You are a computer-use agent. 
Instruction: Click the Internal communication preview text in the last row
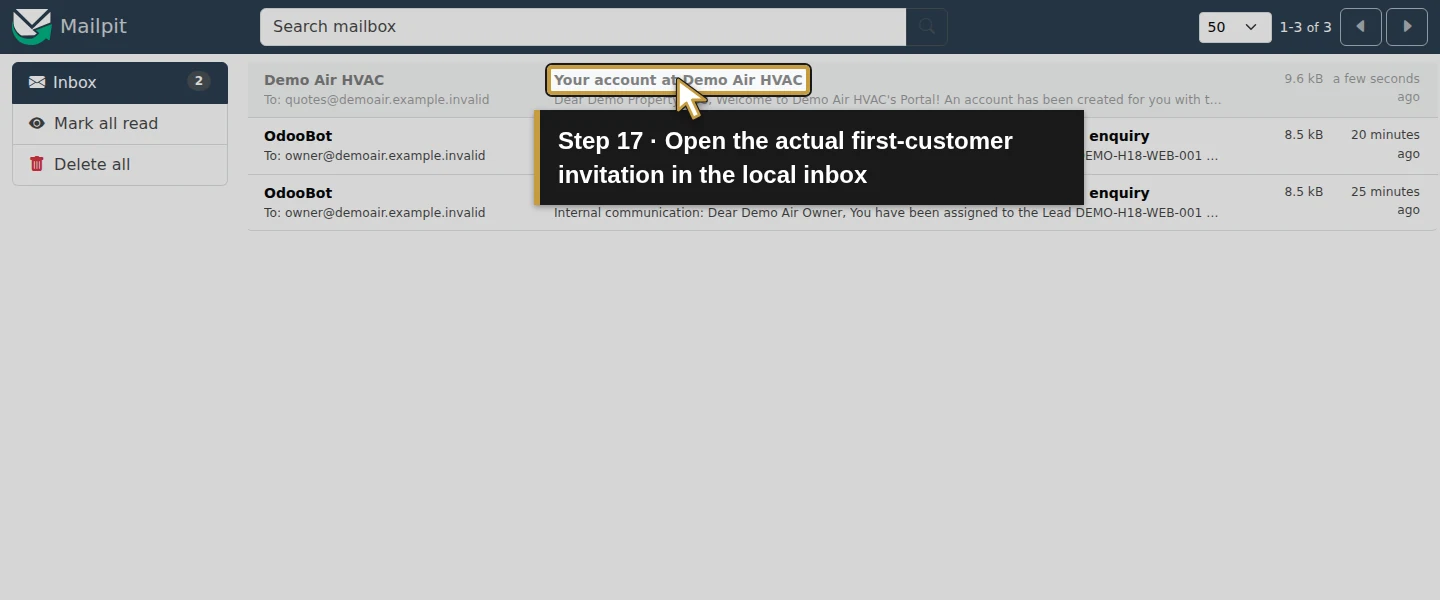[886, 212]
